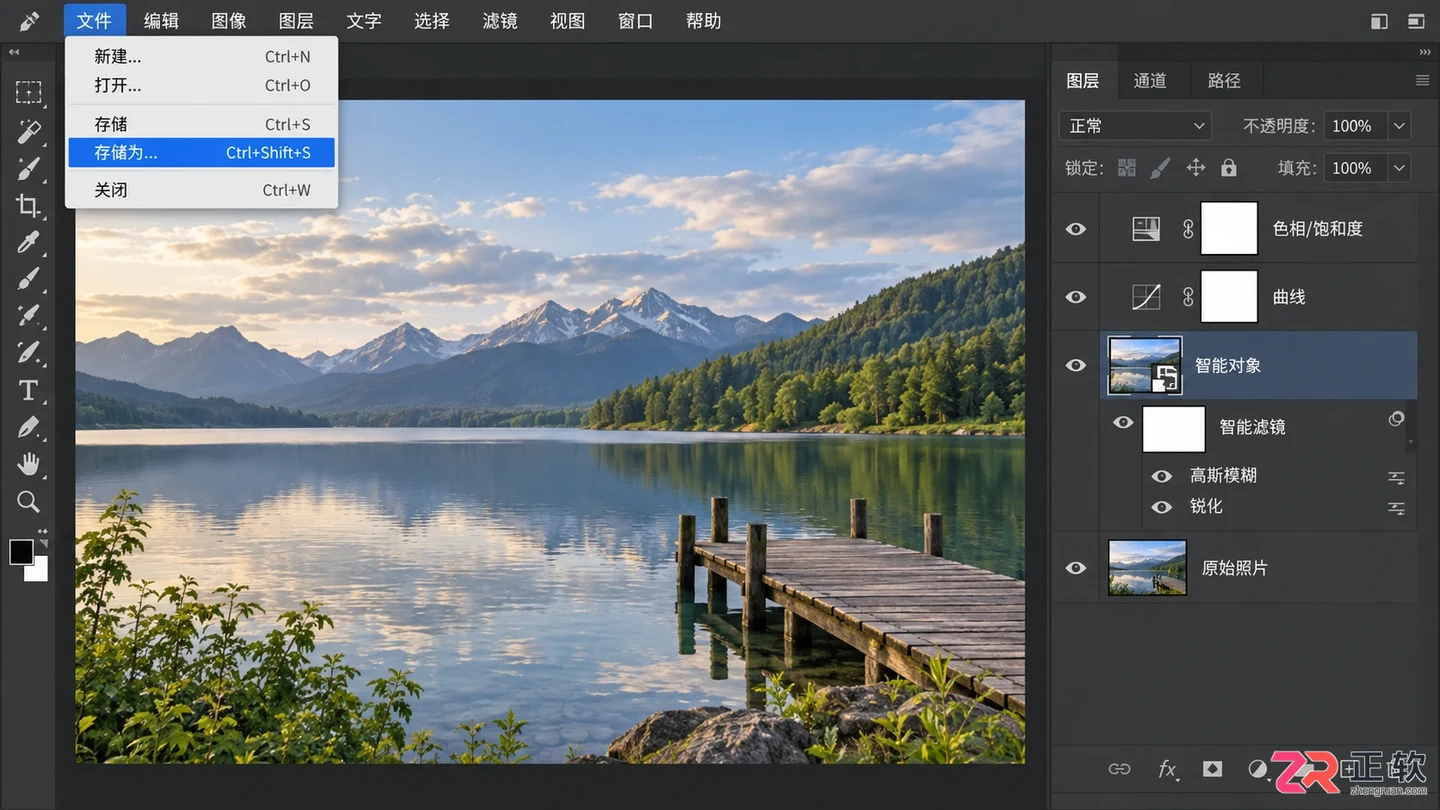Hide the 色相/饱和度 layer

pyautogui.click(x=1075, y=229)
